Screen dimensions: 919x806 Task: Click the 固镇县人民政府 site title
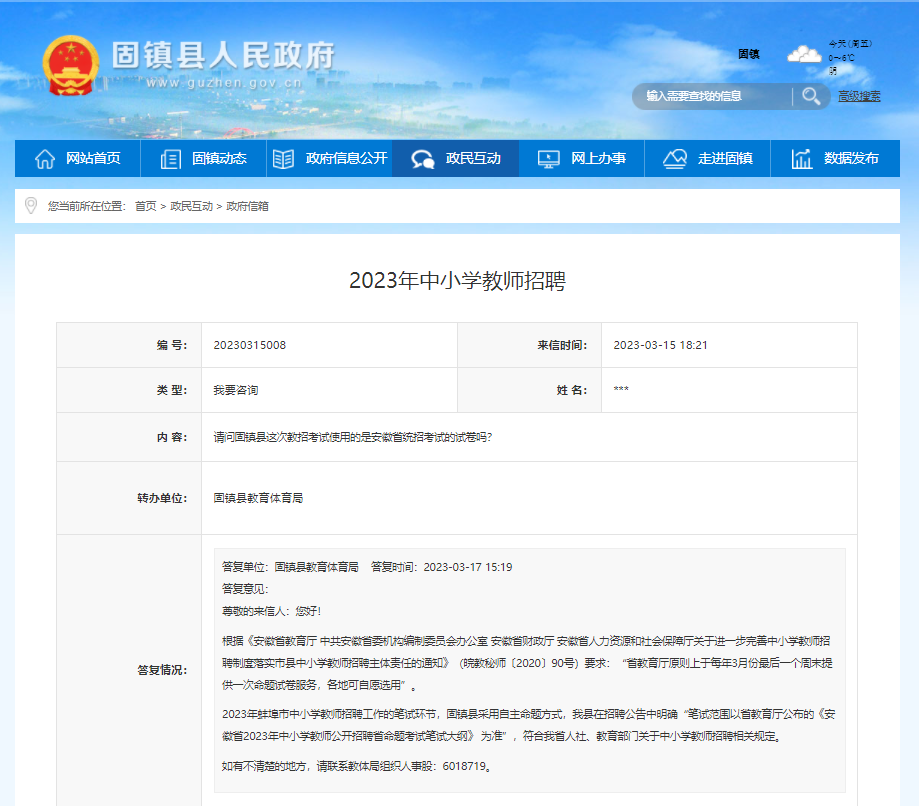[x=222, y=55]
